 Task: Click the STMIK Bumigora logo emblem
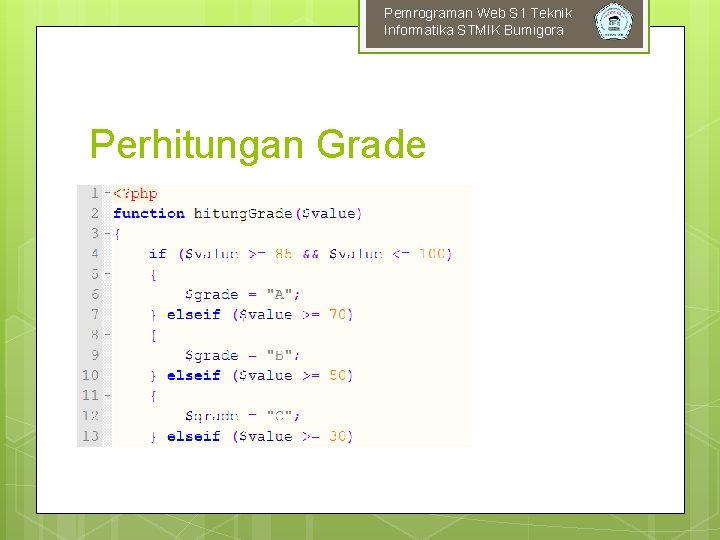613,21
